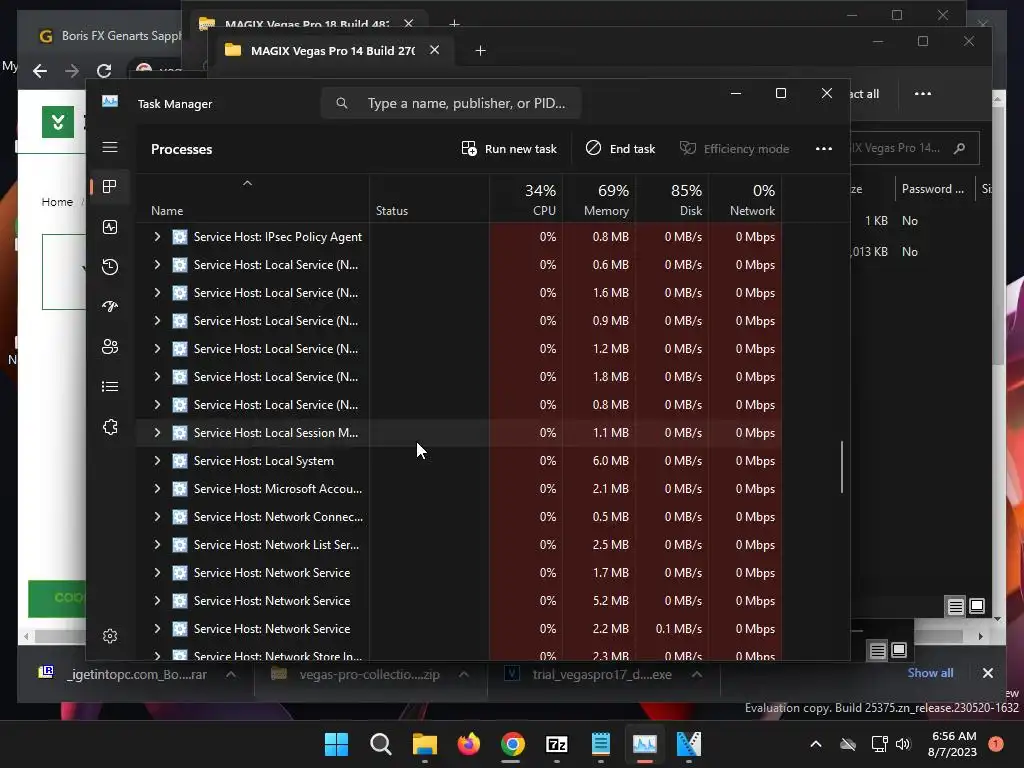Open 7-Zip from the taskbar

[556, 743]
